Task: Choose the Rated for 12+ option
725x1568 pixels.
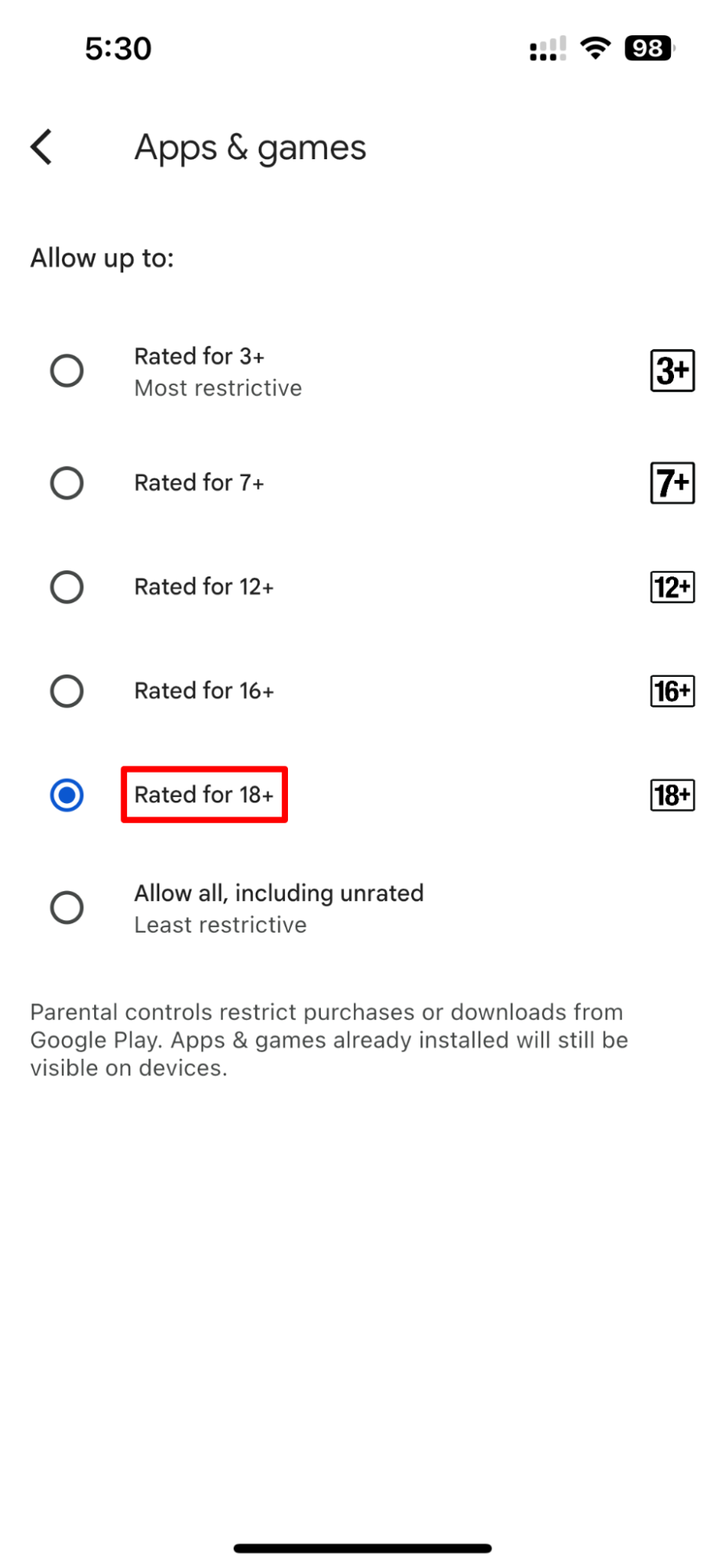Action: click(67, 586)
